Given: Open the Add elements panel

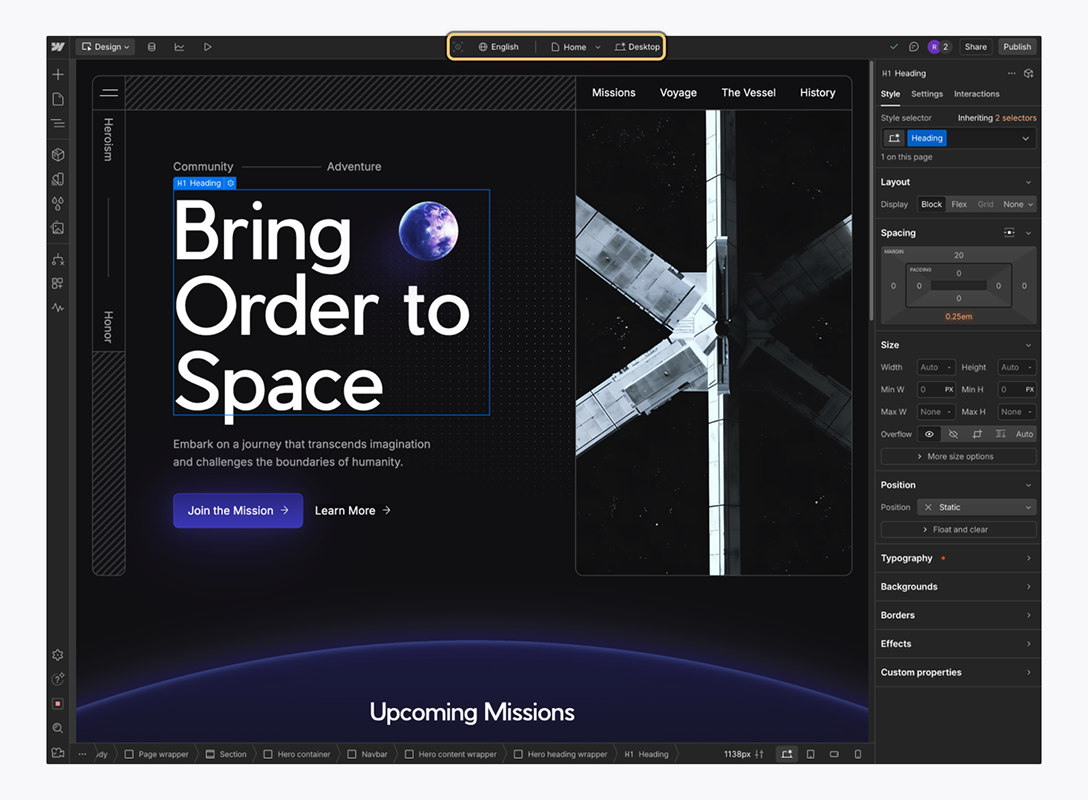Looking at the screenshot, I should (58, 74).
